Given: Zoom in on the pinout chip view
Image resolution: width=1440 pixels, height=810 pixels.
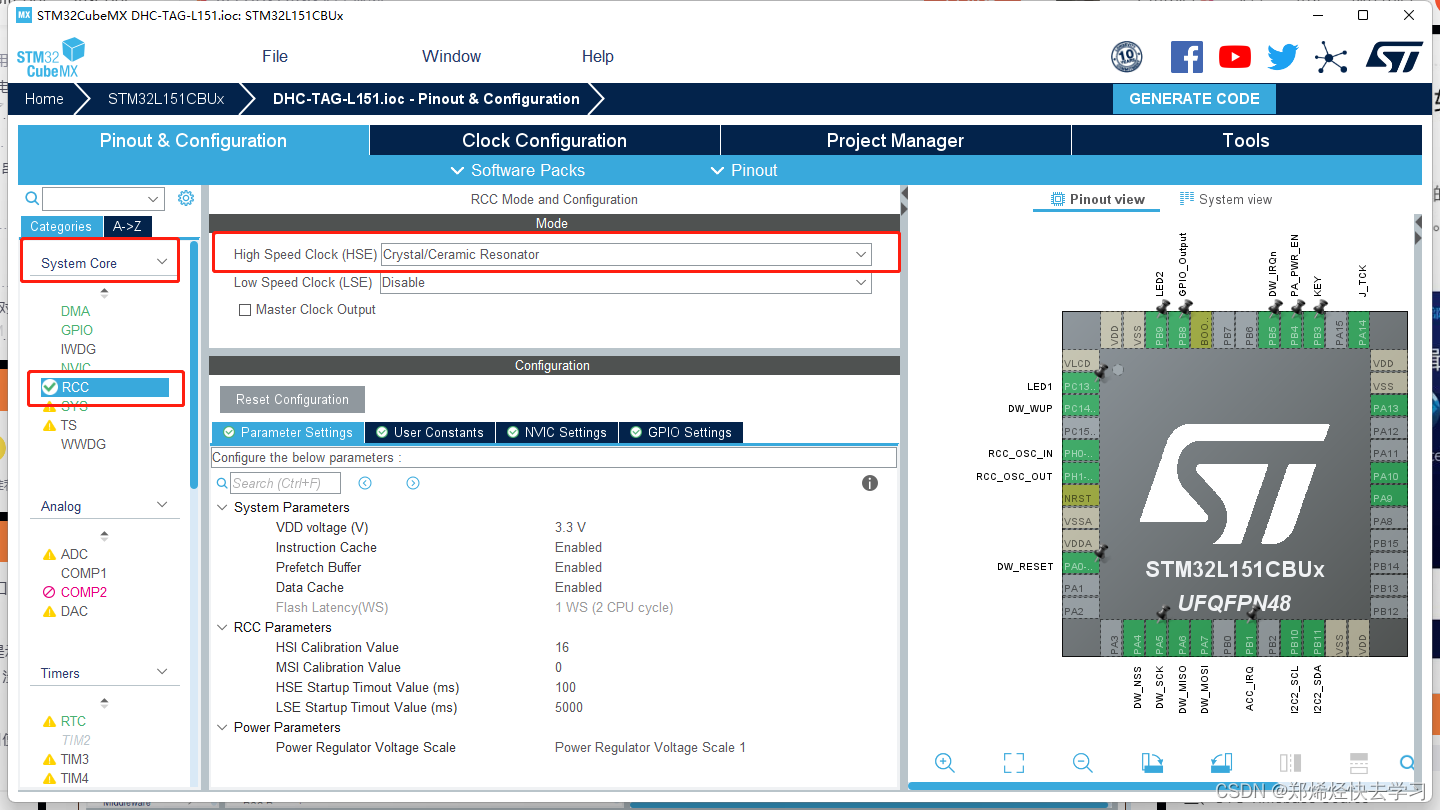Looking at the screenshot, I should tap(944, 762).
